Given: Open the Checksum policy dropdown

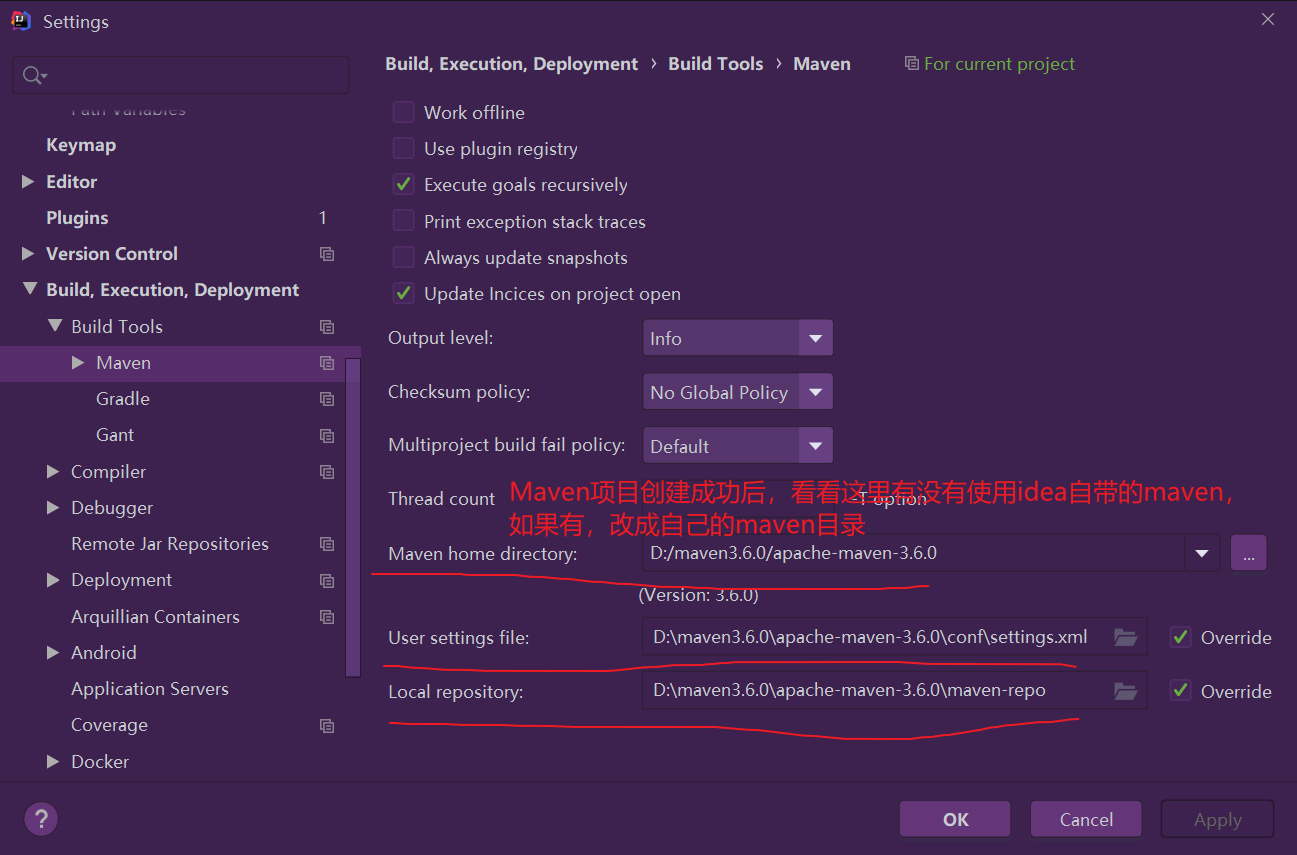Looking at the screenshot, I should tap(738, 392).
